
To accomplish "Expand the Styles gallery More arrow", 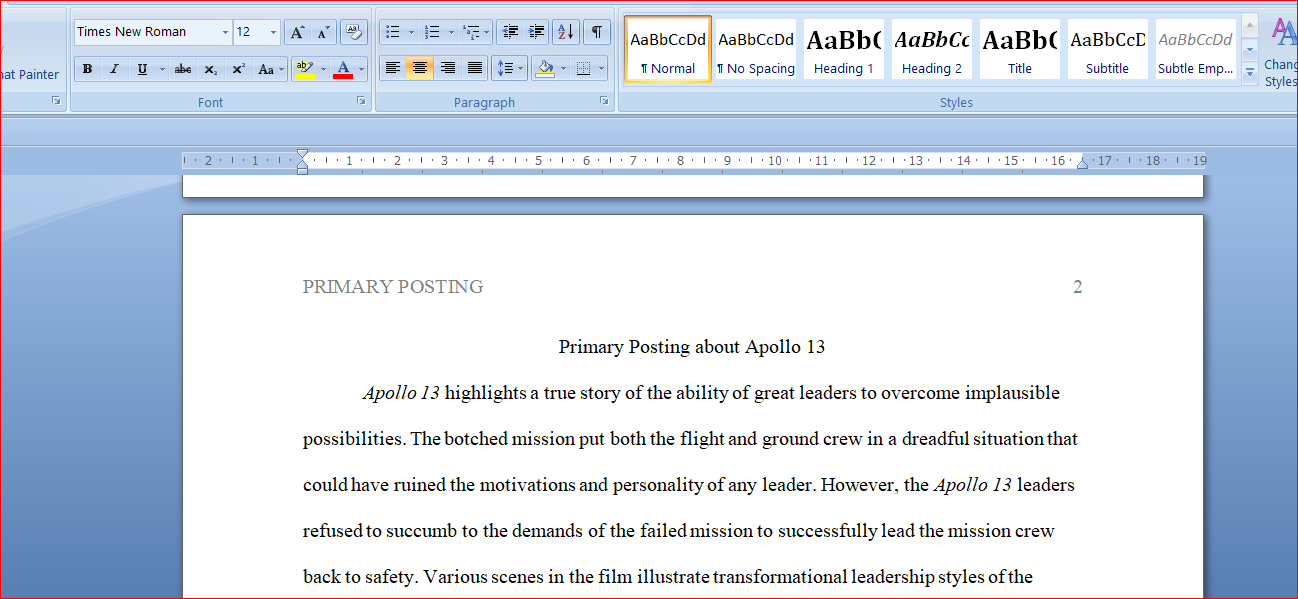I will pos(1250,72).
